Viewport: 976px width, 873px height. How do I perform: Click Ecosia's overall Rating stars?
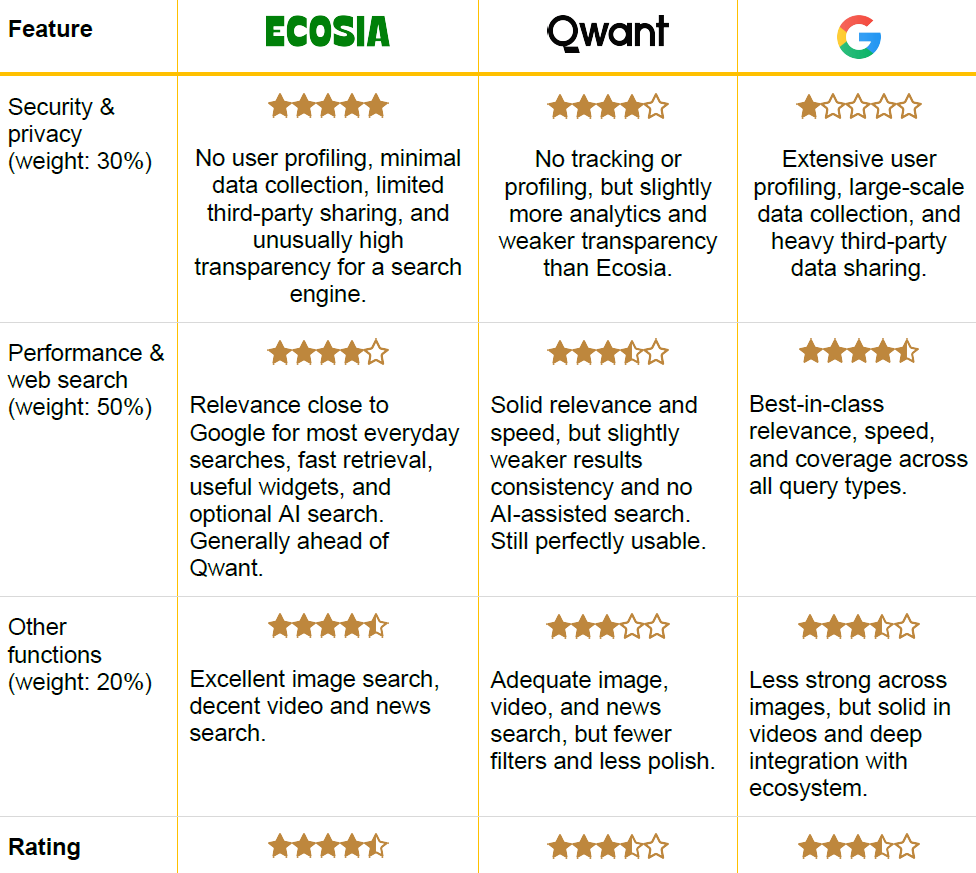coord(327,846)
